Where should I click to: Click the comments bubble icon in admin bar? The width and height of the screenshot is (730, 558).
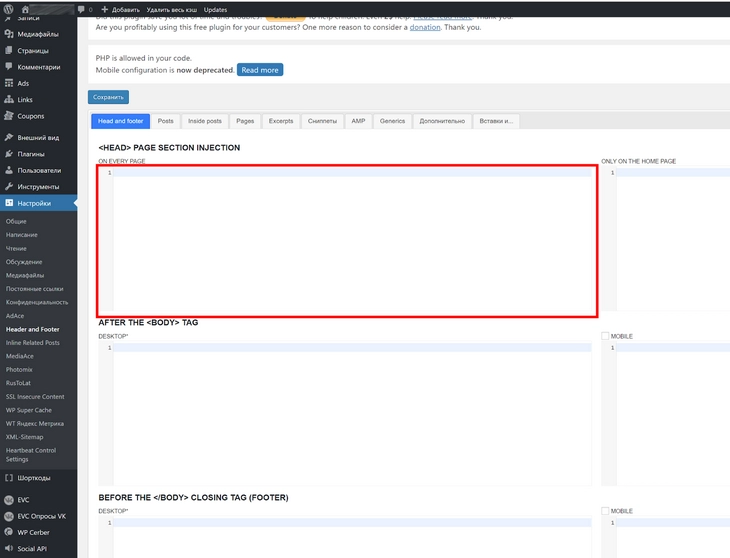pyautogui.click(x=81, y=9)
